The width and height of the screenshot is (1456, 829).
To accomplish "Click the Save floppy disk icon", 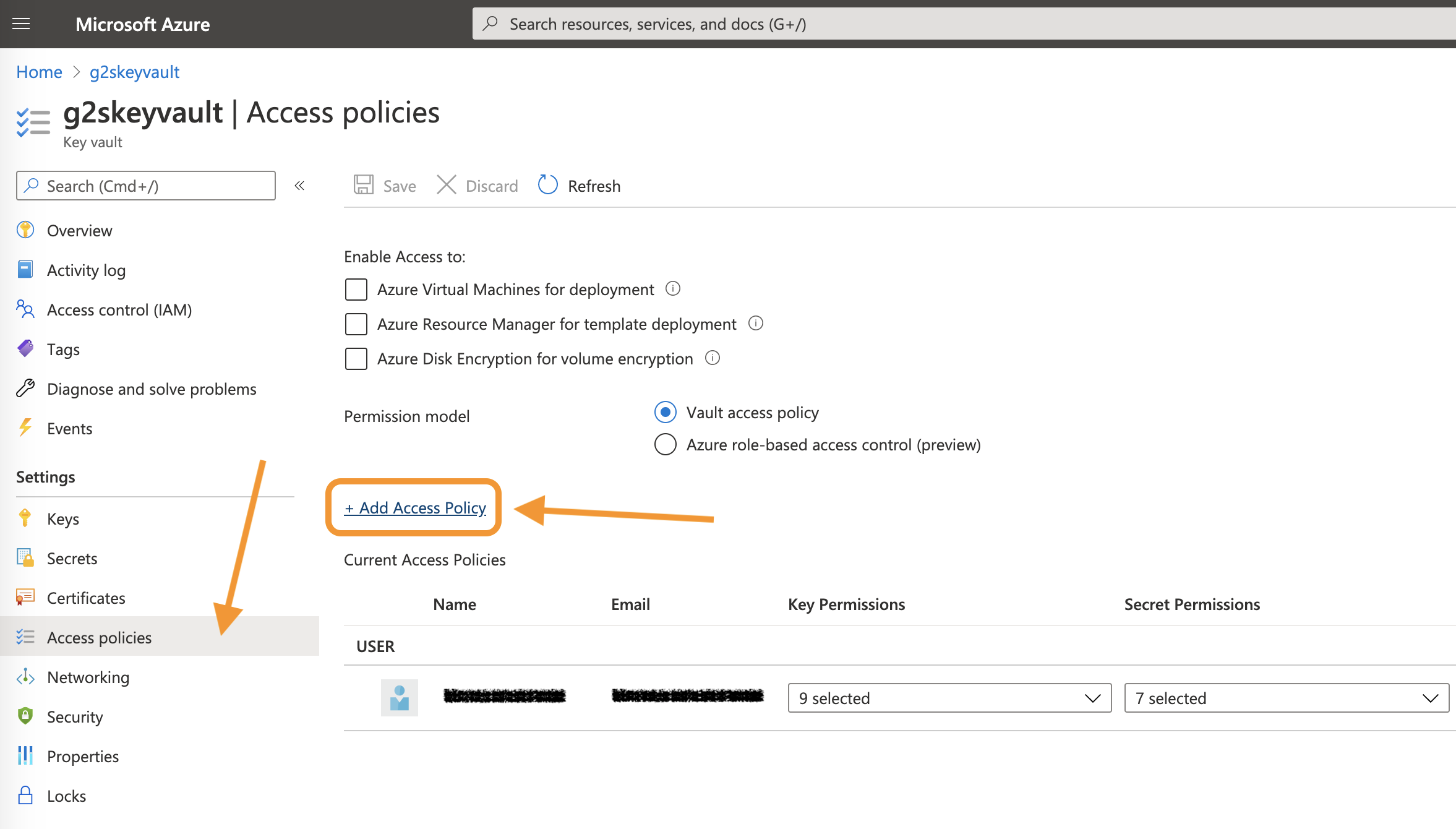I will coord(364,185).
